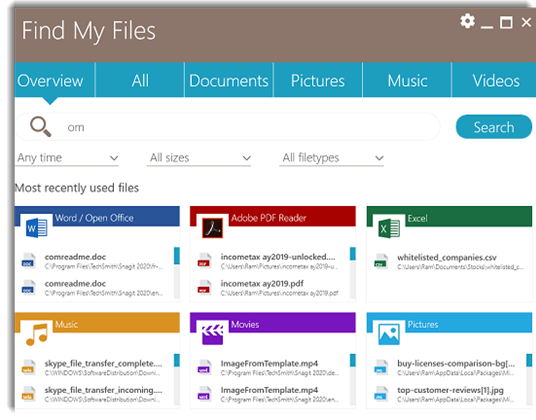Open settings via the gear icon
This screenshot has width=536, height=420.
(x=467, y=21)
